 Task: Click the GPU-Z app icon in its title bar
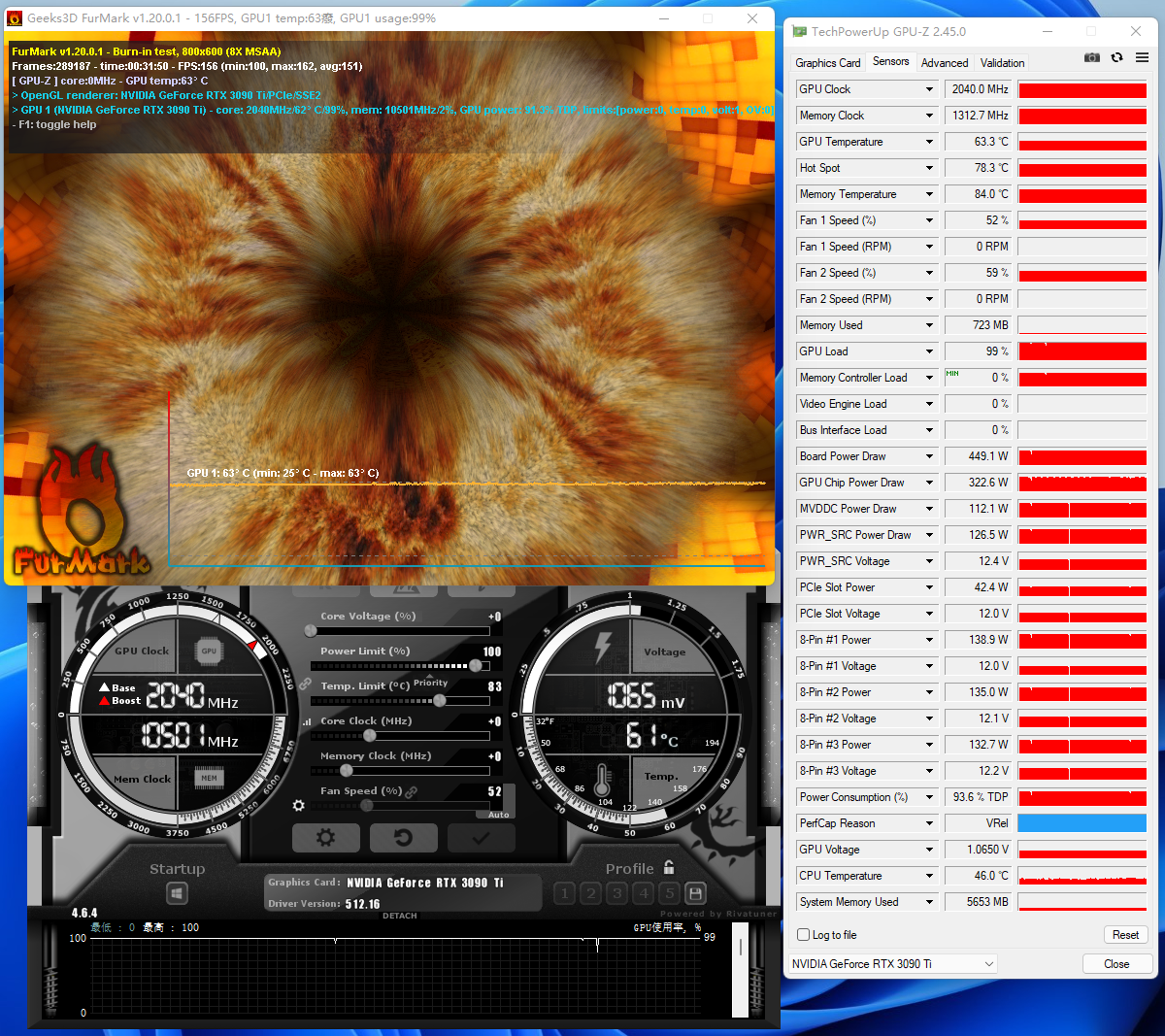pos(800,31)
